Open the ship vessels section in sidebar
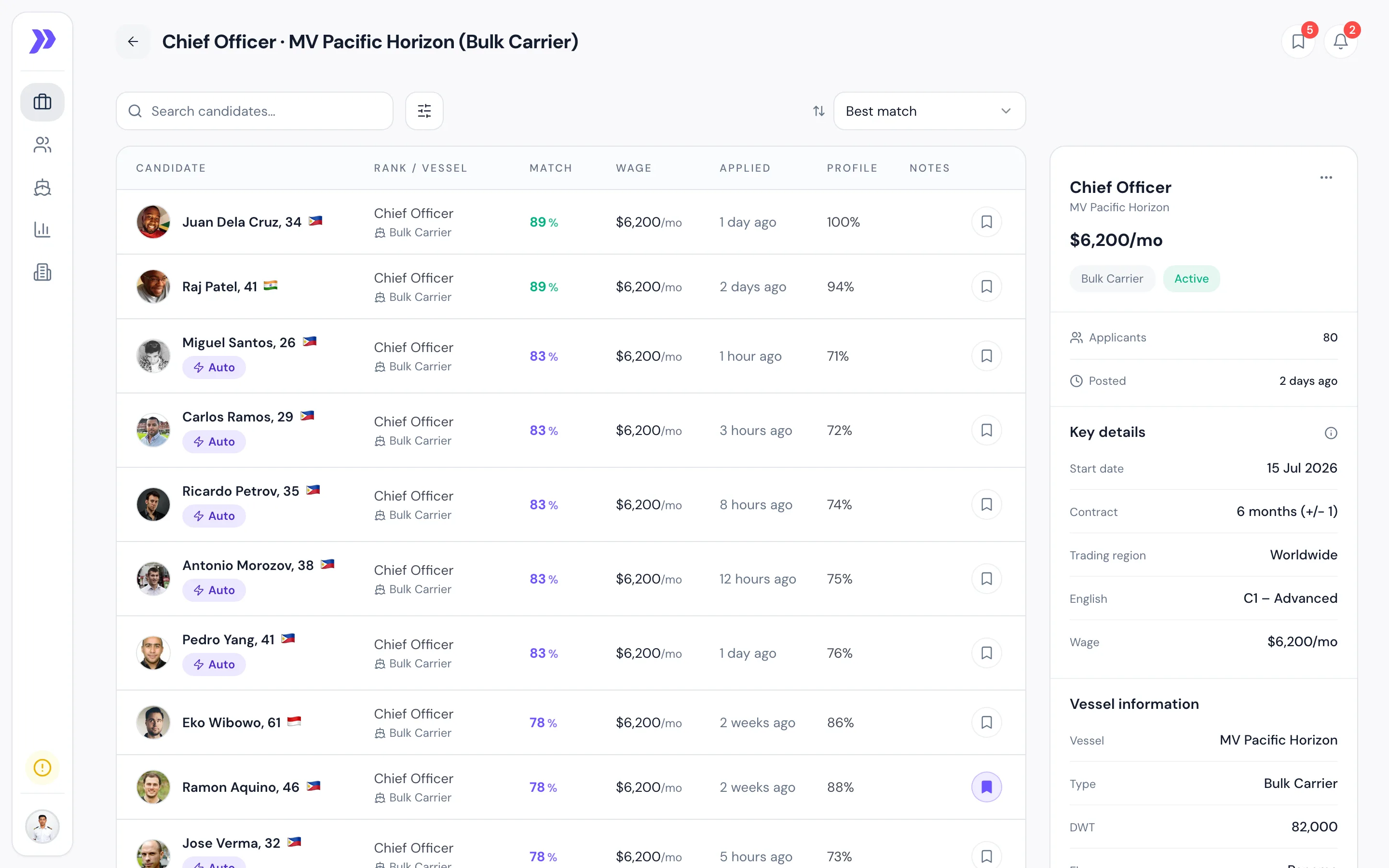Viewport: 1389px width, 868px height. [42, 187]
